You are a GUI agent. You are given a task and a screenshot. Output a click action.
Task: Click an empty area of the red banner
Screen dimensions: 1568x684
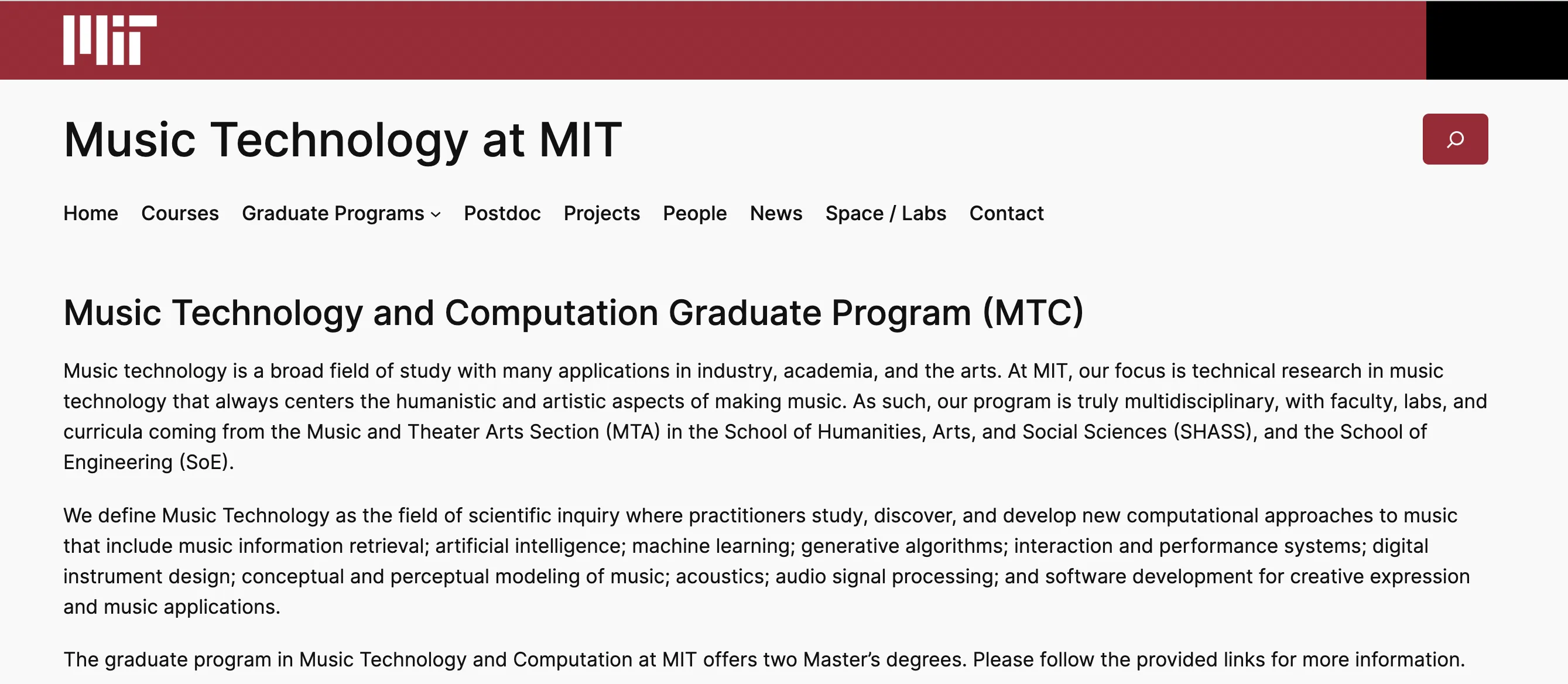click(x=791, y=40)
